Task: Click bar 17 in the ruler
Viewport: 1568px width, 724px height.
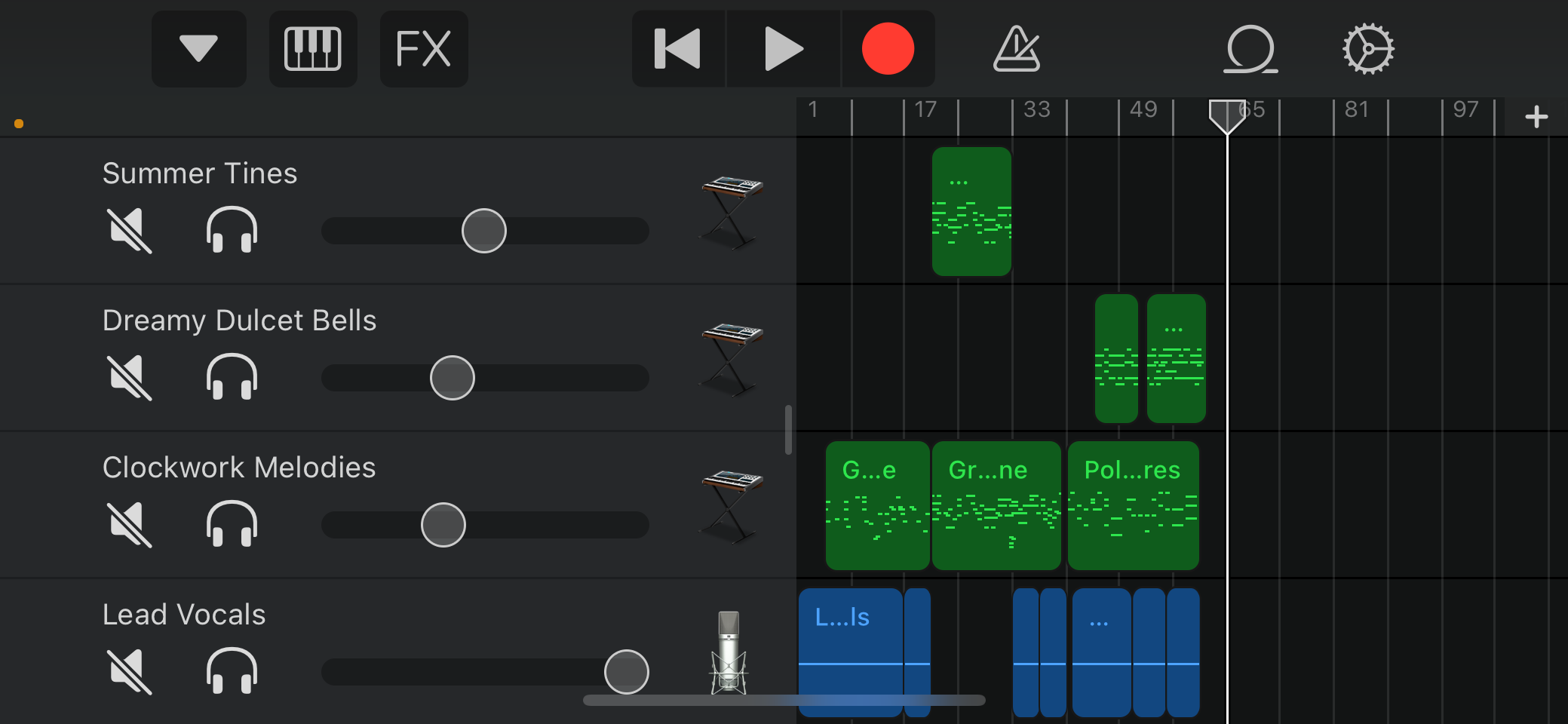Action: (x=925, y=110)
